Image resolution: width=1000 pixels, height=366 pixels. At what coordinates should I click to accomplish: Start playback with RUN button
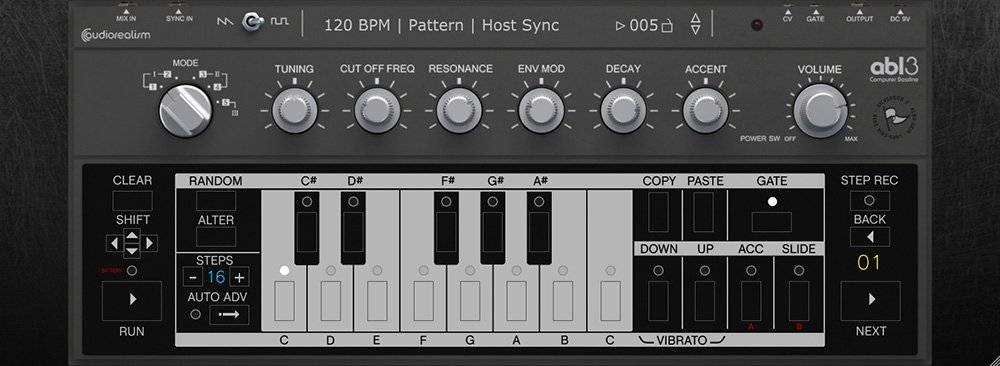132,300
